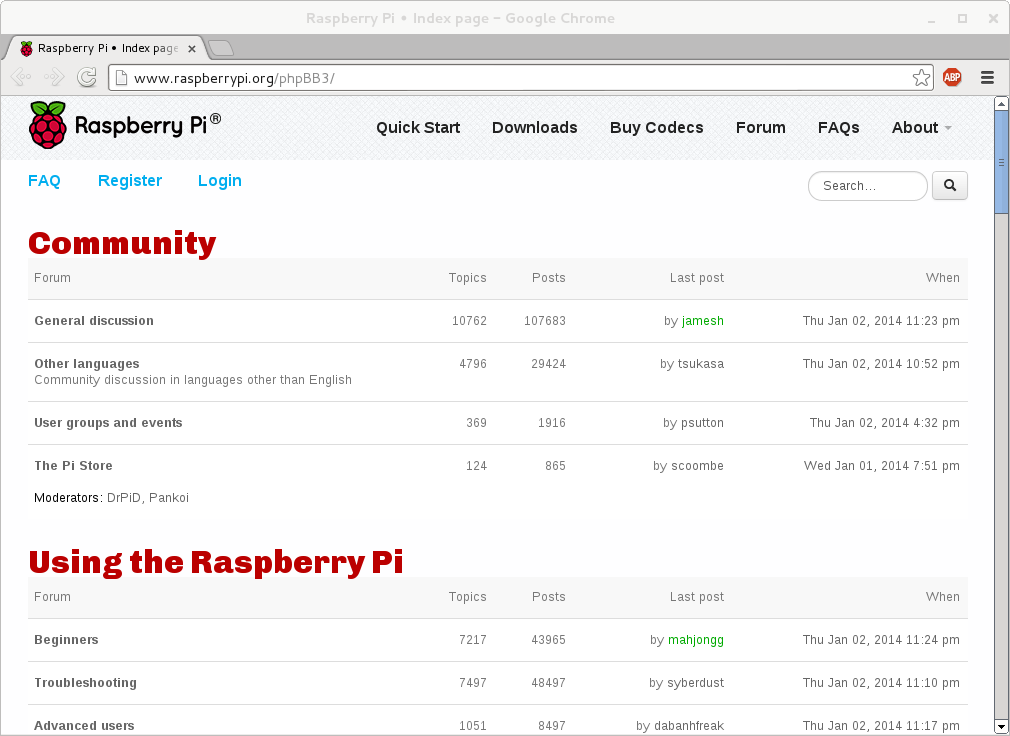Open Quick Start in navigation
This screenshot has height=736, width=1010.
coord(418,127)
